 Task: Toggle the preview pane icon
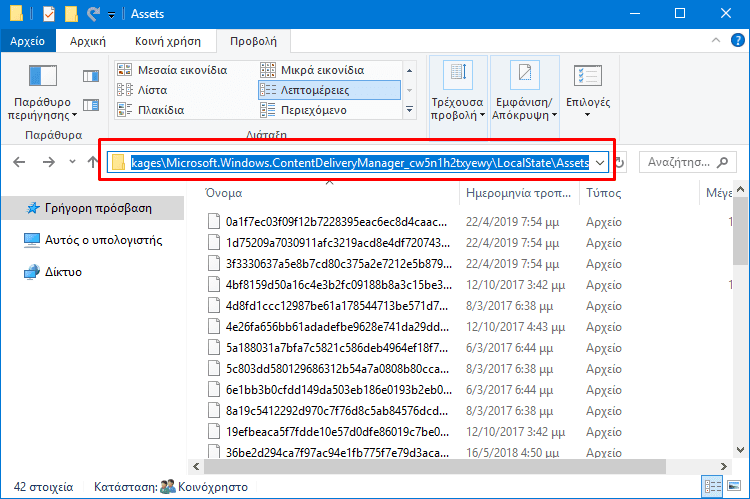(91, 76)
